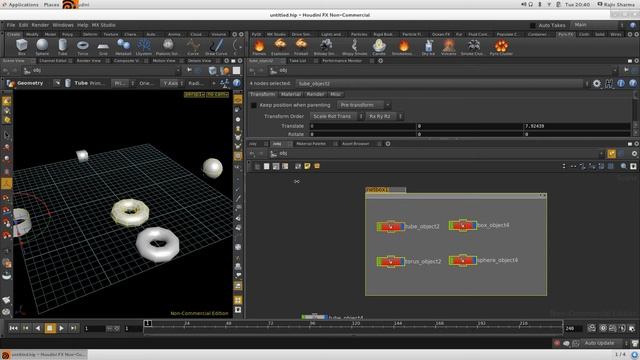The image size is (640, 360).
Task: Click the parameter pane info icon
Action: click(x=621, y=83)
